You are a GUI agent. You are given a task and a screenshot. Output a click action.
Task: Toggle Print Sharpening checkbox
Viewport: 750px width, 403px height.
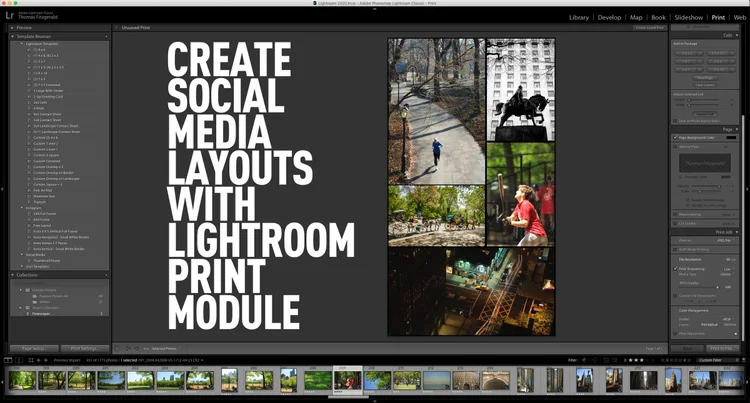click(x=675, y=269)
